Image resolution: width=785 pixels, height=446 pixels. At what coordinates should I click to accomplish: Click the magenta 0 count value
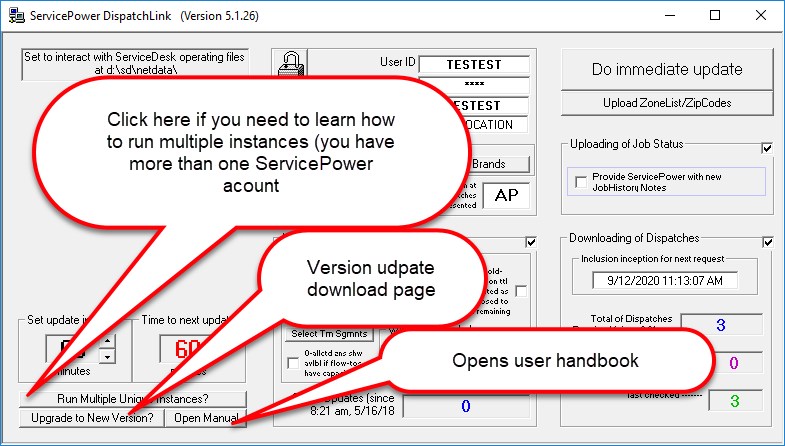pyautogui.click(x=734, y=362)
